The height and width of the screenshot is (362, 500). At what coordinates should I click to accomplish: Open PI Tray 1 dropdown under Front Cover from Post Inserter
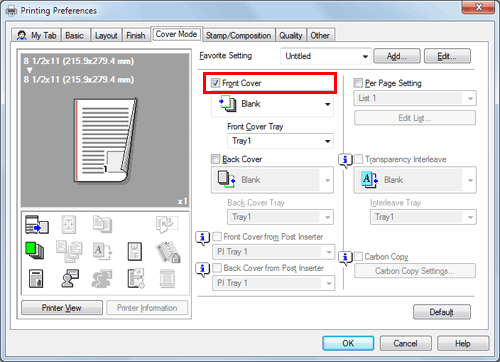(x=273, y=252)
